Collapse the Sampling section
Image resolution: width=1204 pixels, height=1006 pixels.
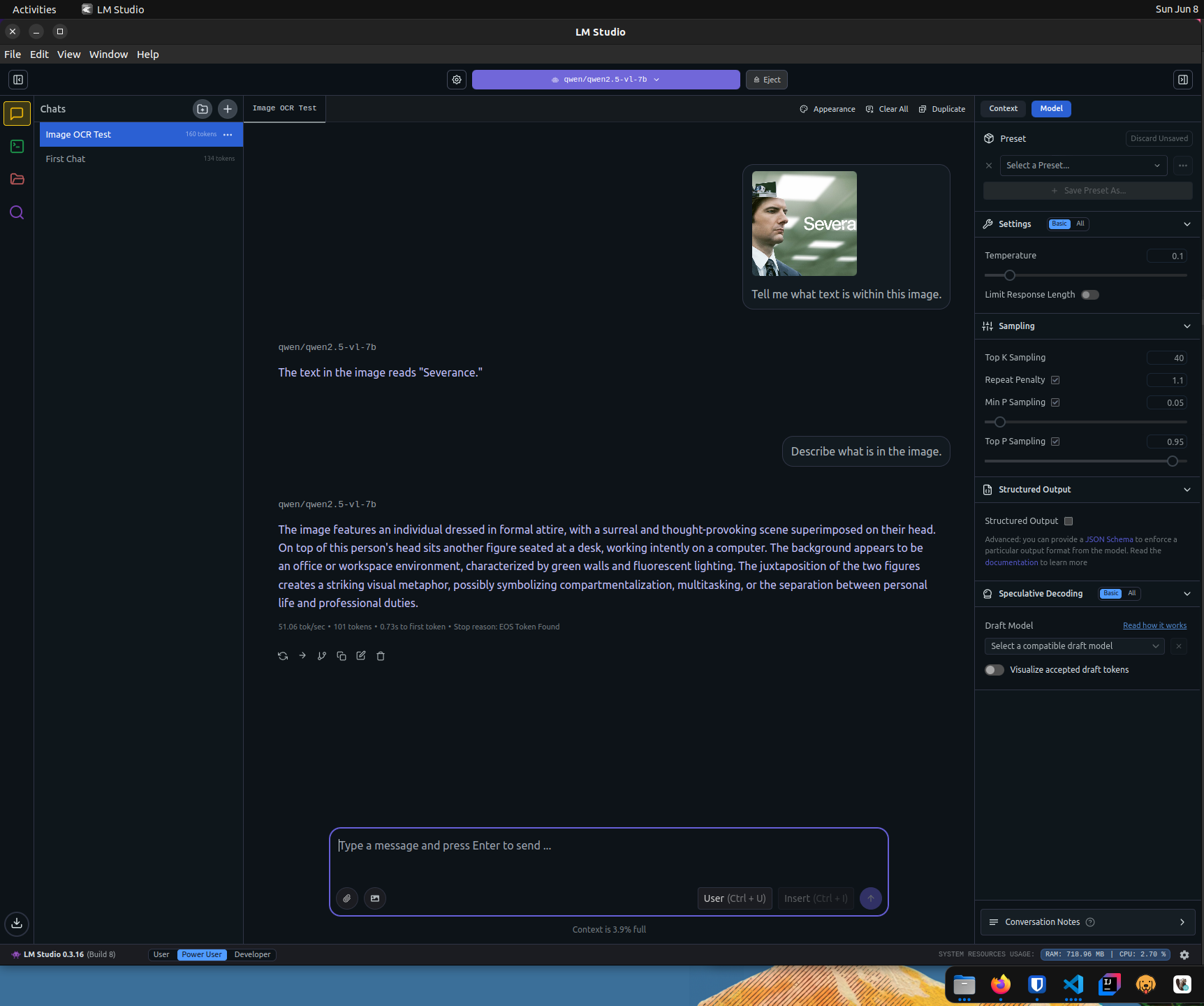click(x=1187, y=326)
